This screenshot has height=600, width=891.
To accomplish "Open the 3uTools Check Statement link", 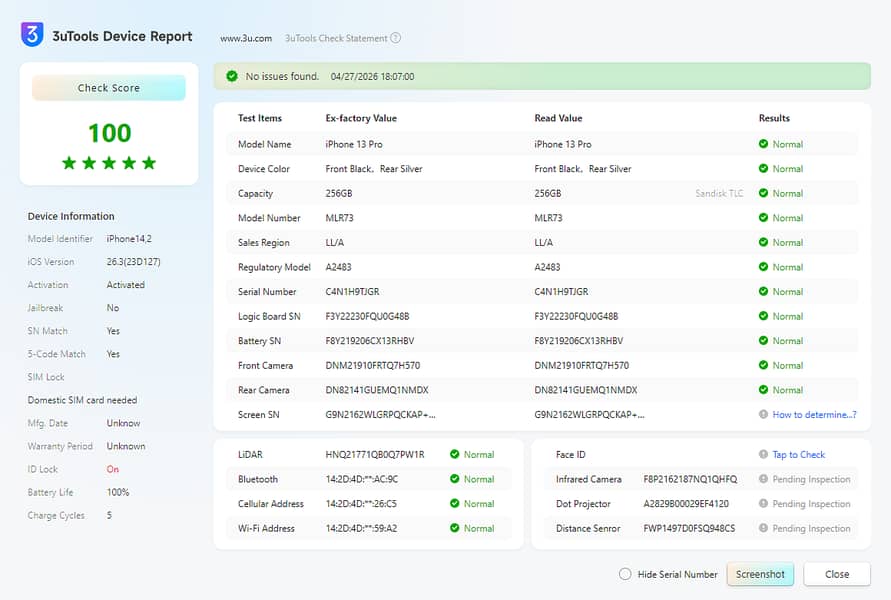I will coord(336,38).
